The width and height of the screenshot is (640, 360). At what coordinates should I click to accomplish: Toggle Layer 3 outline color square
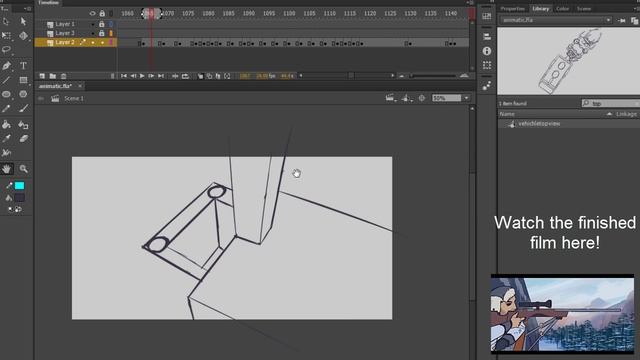[111, 33]
